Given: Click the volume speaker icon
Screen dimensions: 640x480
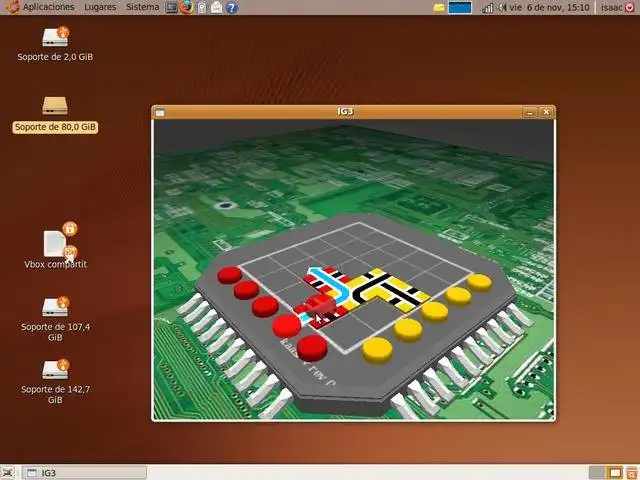Looking at the screenshot, I should 502,7.
